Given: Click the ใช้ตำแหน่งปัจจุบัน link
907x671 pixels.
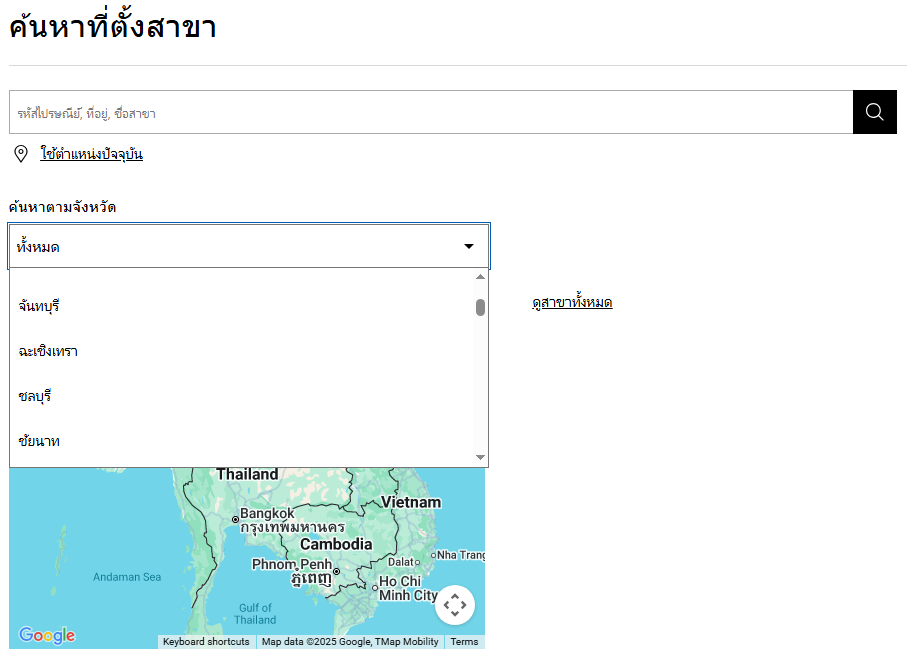Looking at the screenshot, I should click(92, 154).
